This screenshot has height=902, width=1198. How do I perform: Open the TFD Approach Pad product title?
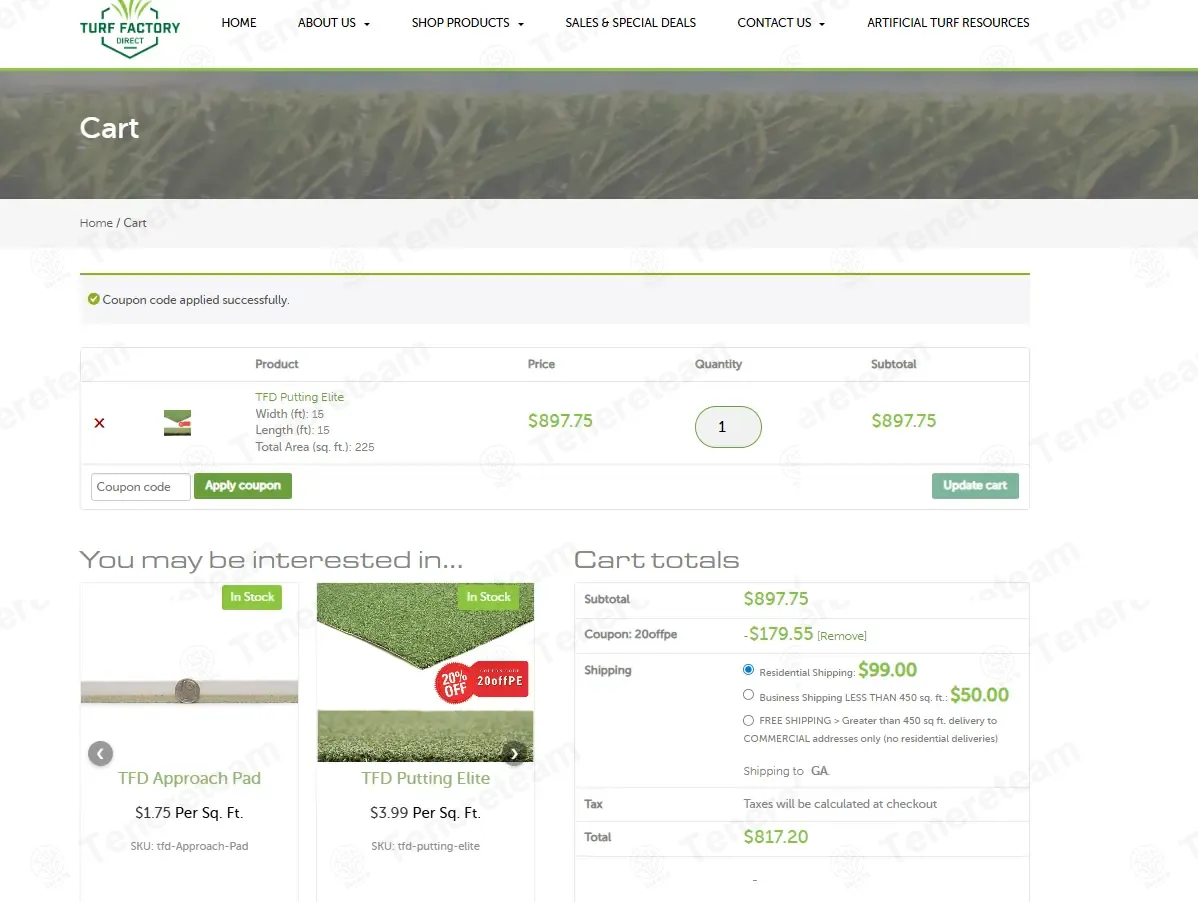click(x=189, y=778)
